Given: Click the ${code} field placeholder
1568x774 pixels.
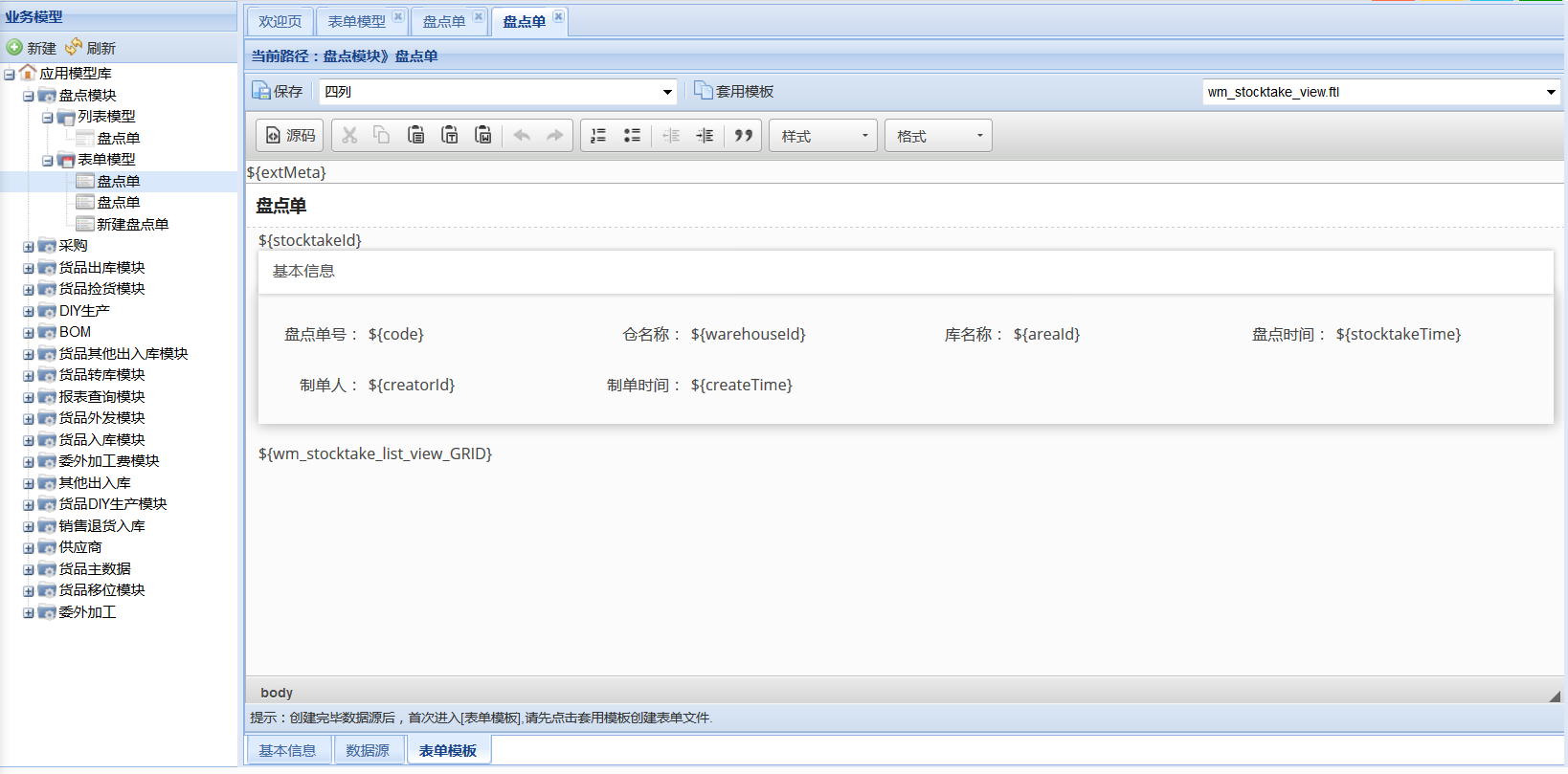Looking at the screenshot, I should (396, 334).
